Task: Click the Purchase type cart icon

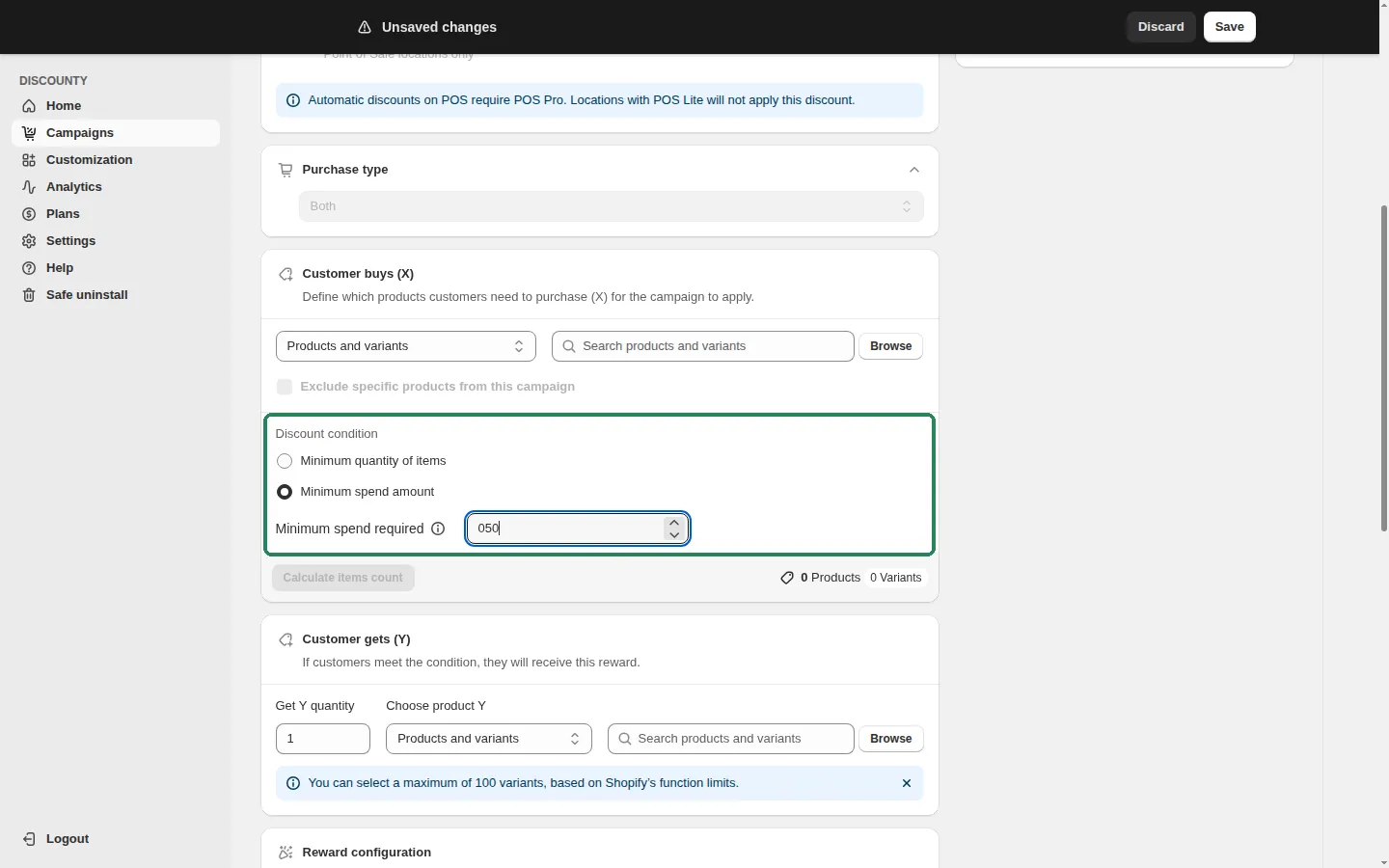Action: click(x=286, y=170)
